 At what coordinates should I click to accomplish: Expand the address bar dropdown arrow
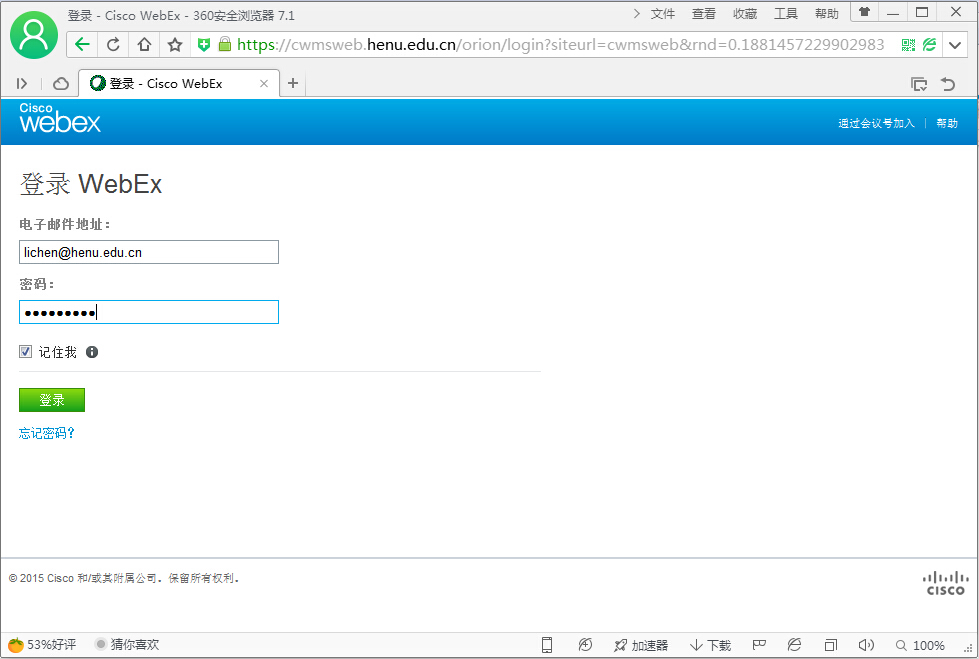[955, 45]
